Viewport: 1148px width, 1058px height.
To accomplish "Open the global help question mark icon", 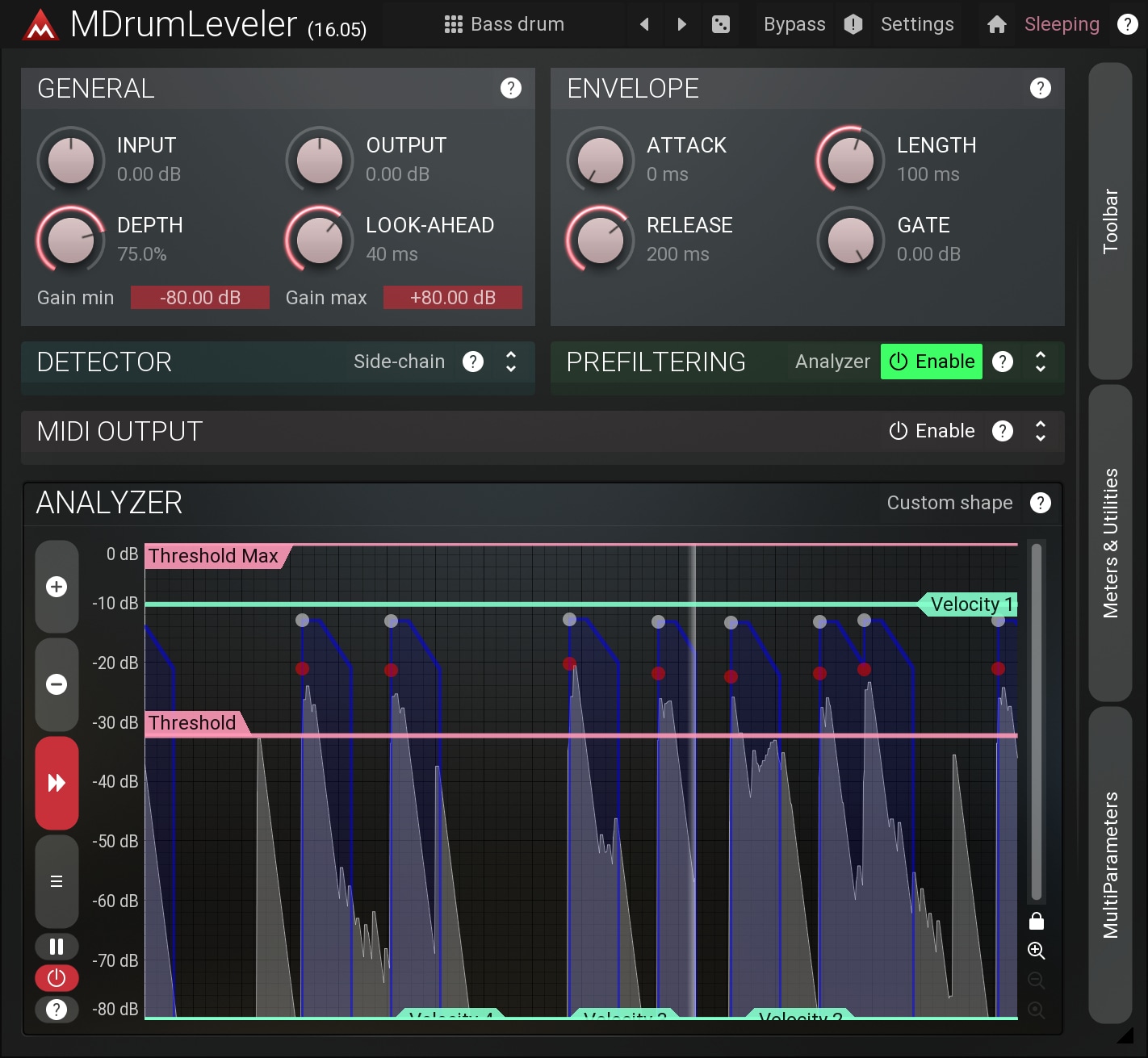I will (1127, 24).
